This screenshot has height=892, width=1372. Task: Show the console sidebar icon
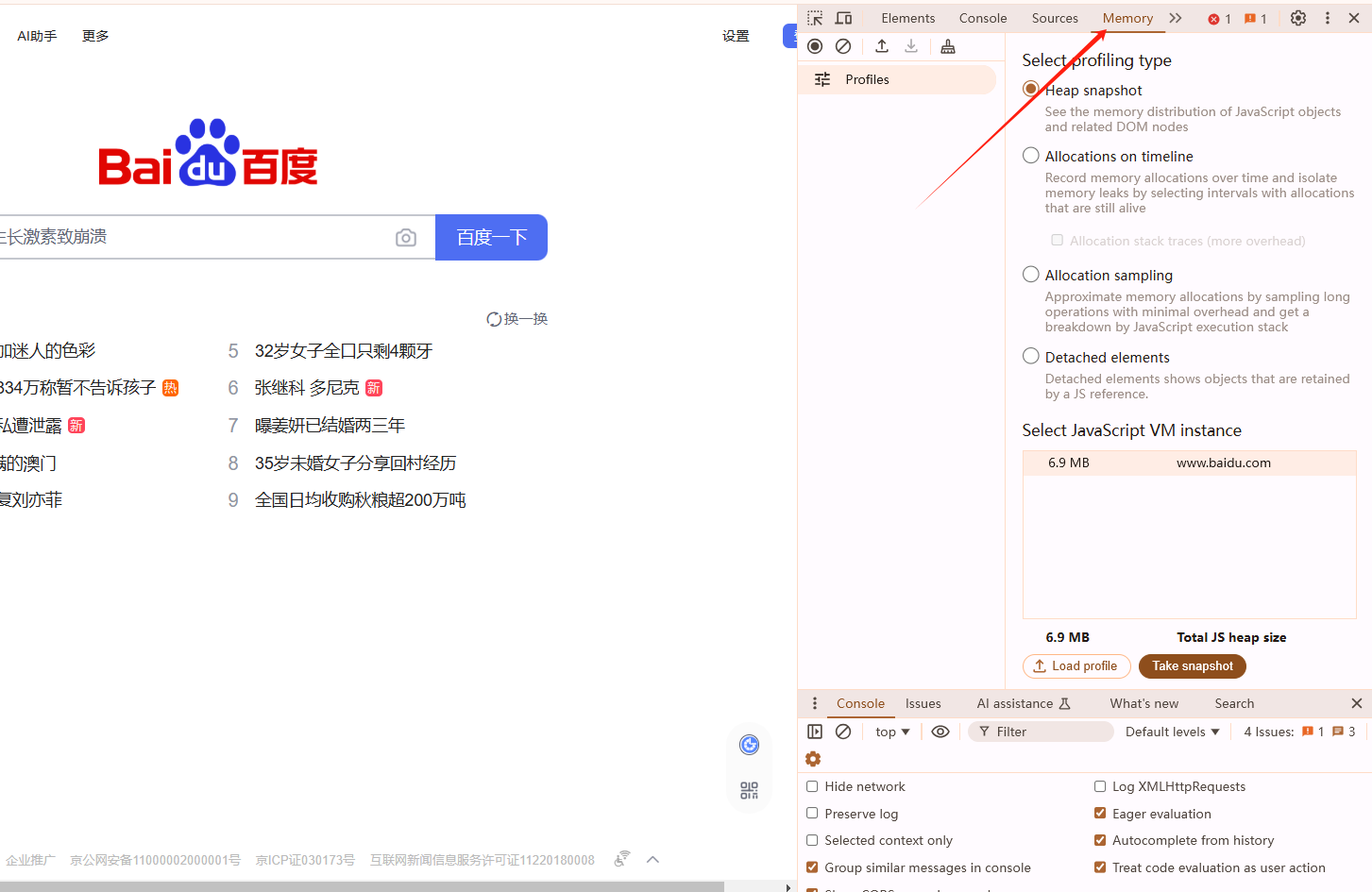[x=815, y=732]
